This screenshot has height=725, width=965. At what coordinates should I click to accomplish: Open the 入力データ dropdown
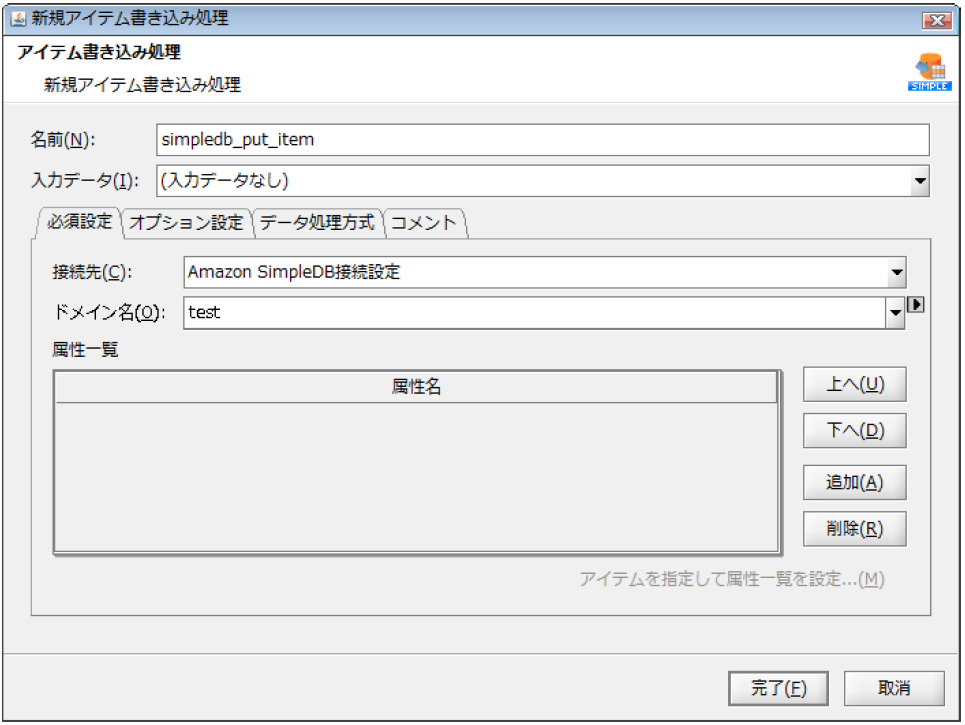(x=919, y=181)
